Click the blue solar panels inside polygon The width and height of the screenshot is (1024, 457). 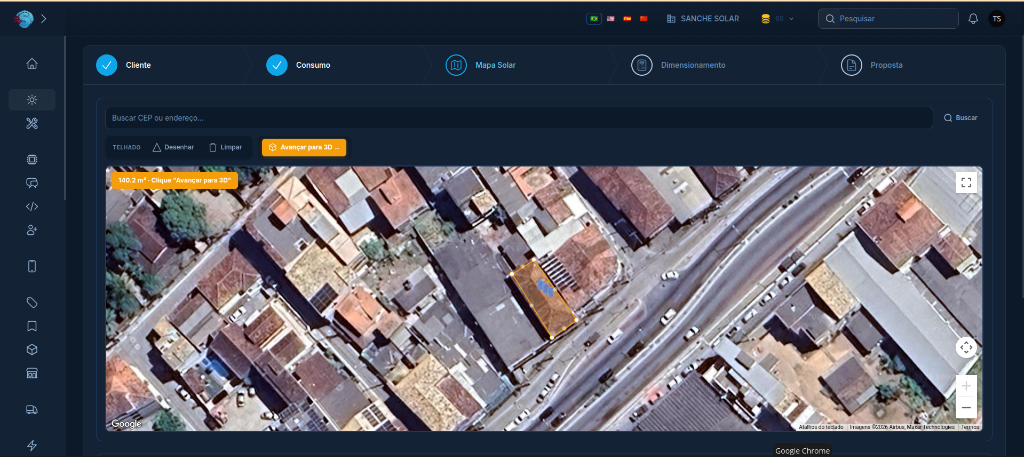pyautogui.click(x=545, y=287)
